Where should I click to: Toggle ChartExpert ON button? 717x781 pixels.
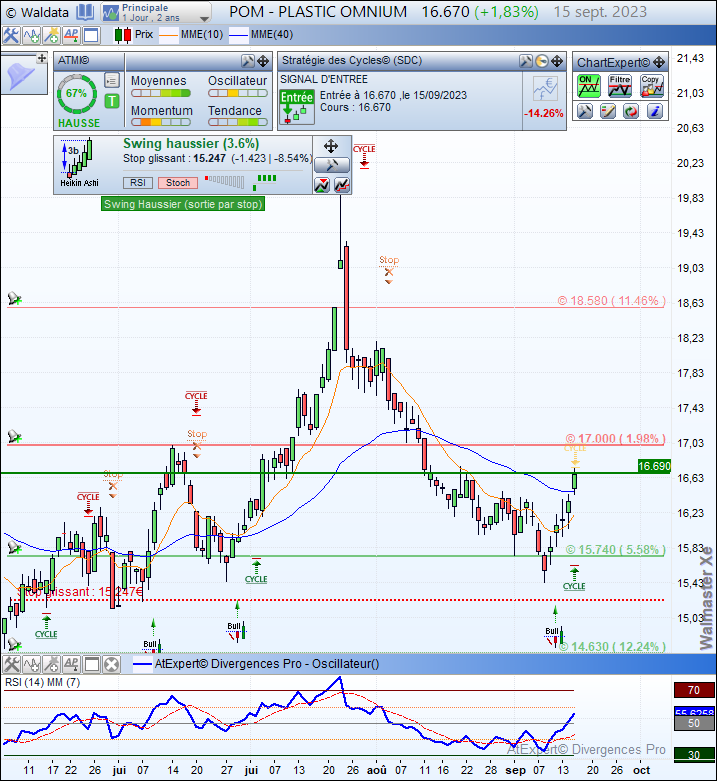[x=589, y=86]
